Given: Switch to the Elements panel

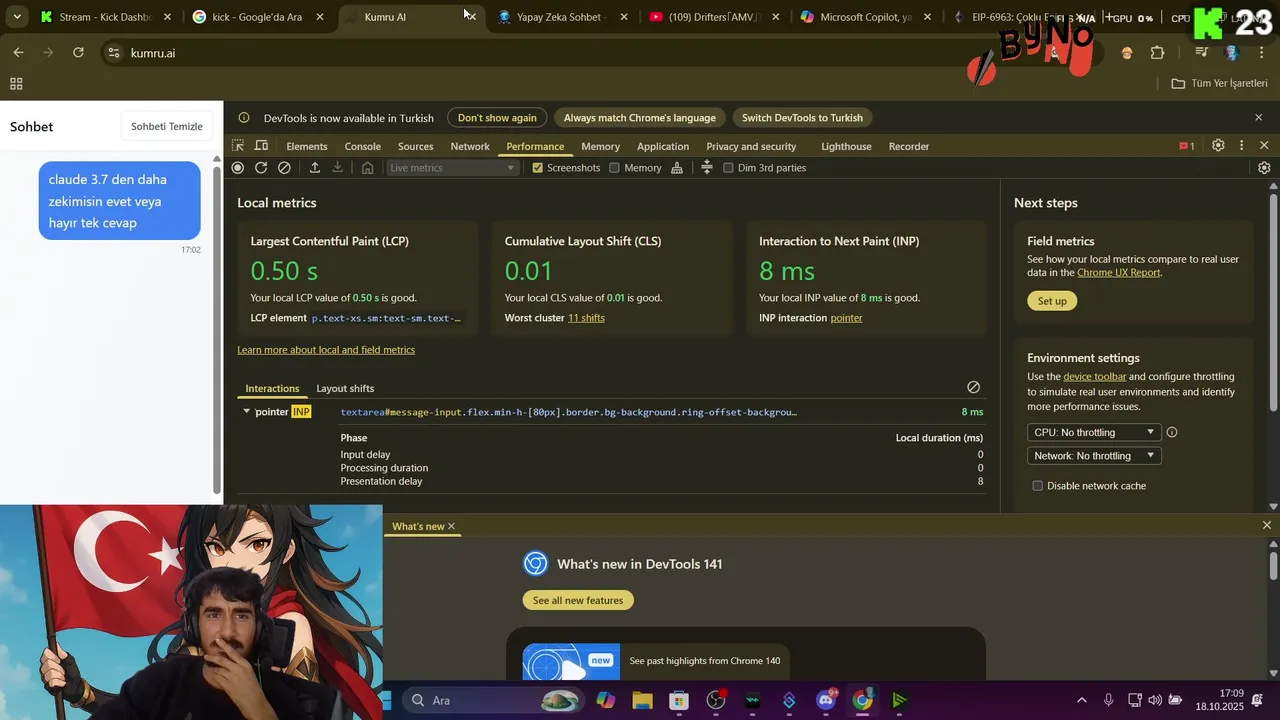Looking at the screenshot, I should click(306, 146).
